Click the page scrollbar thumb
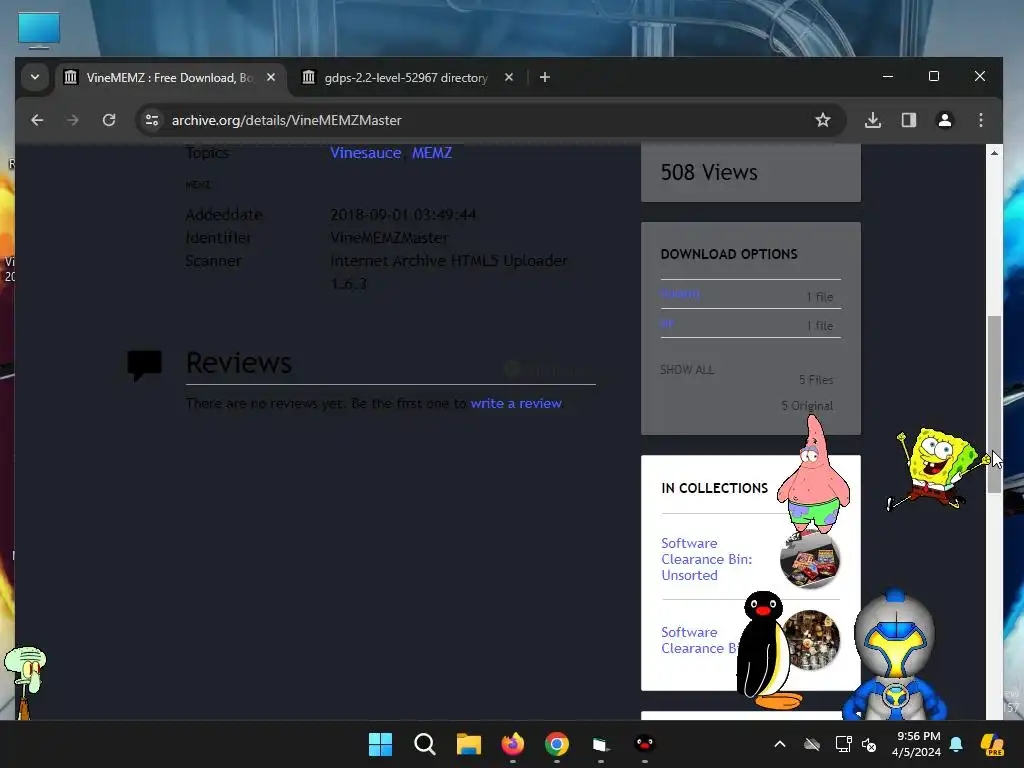The height and width of the screenshot is (768, 1024). [994, 404]
